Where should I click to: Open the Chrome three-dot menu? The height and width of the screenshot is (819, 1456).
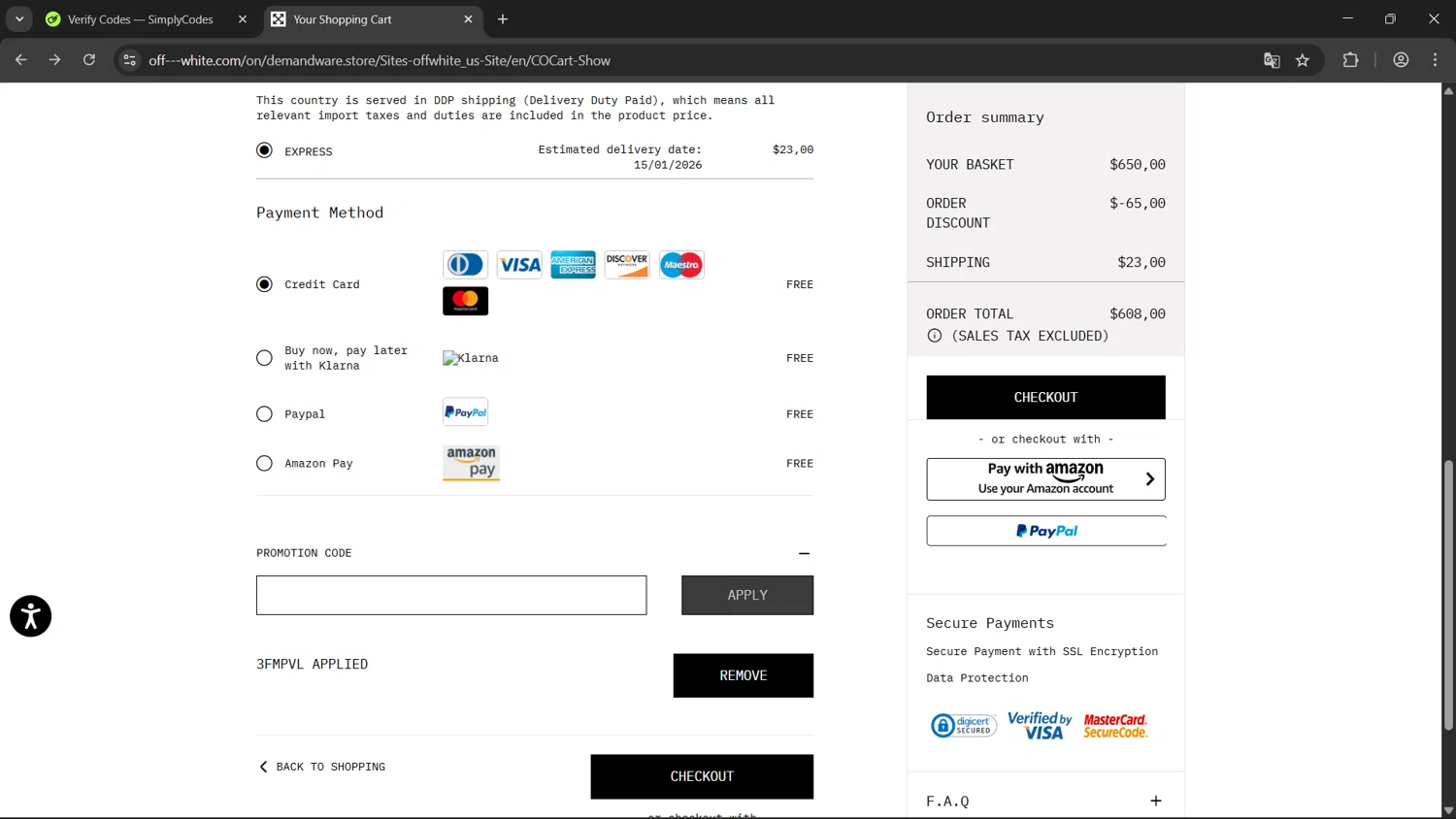pyautogui.click(x=1435, y=60)
